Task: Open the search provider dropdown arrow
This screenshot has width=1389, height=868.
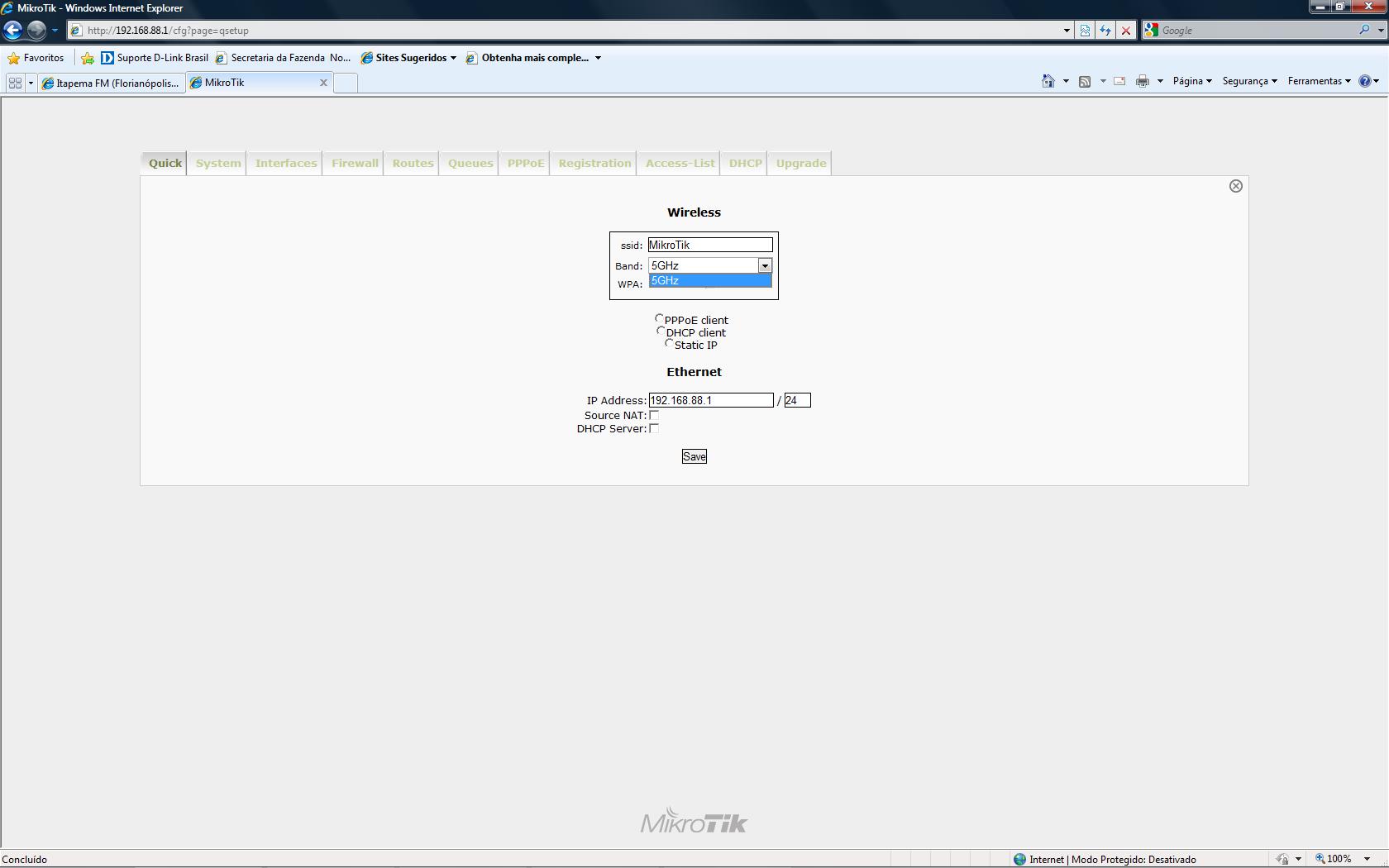Action: [x=1380, y=31]
